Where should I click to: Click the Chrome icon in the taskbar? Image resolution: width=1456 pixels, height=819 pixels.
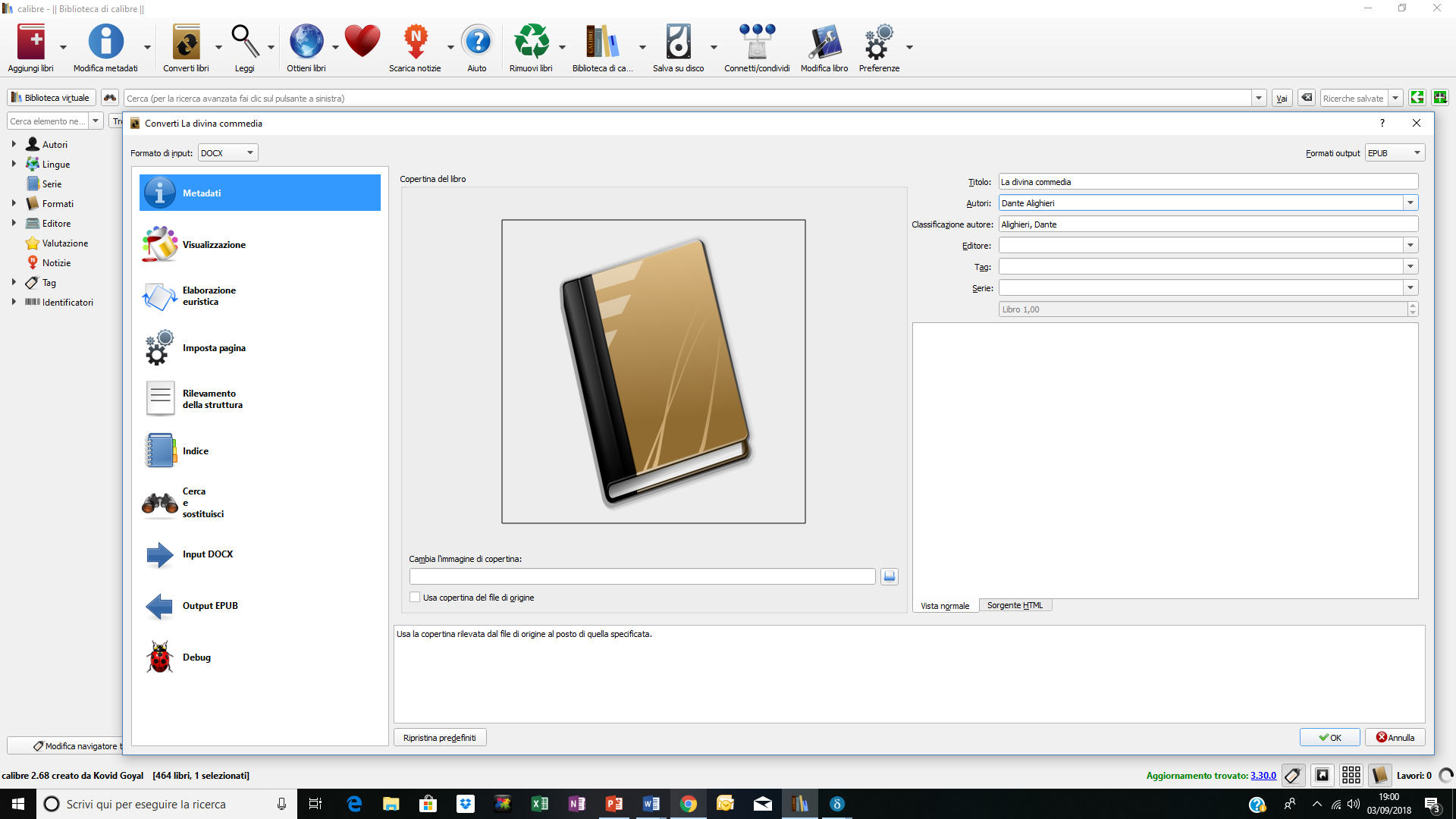pos(689,804)
